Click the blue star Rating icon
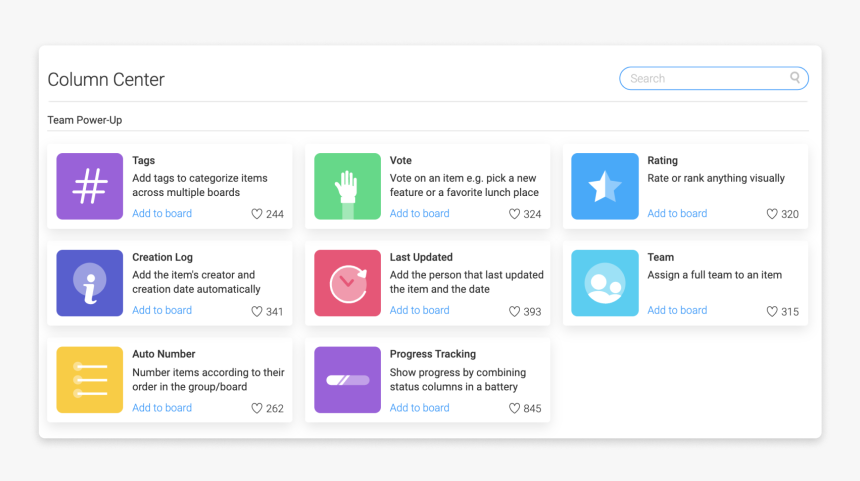 pyautogui.click(x=604, y=186)
